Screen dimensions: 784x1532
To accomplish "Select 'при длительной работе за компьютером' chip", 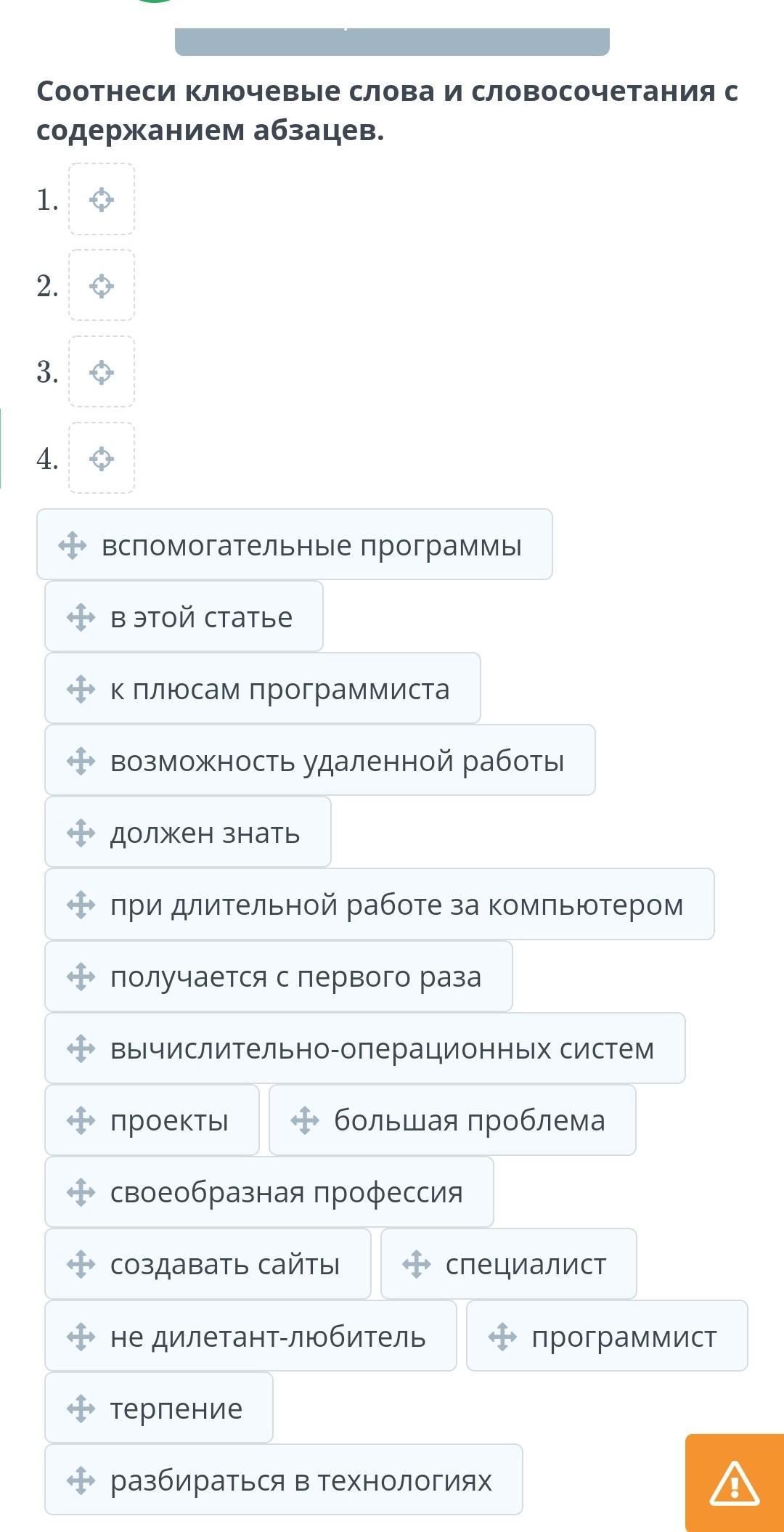I will [x=380, y=904].
